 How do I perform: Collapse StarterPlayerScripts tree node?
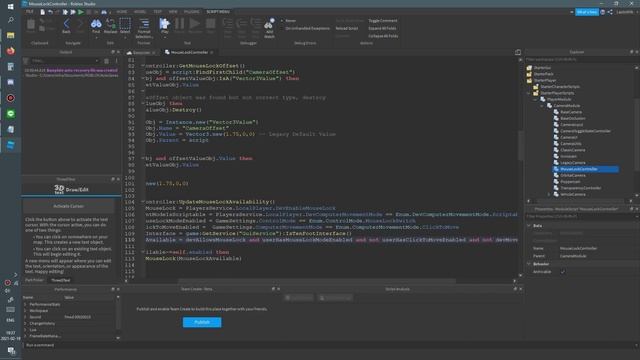(529, 93)
